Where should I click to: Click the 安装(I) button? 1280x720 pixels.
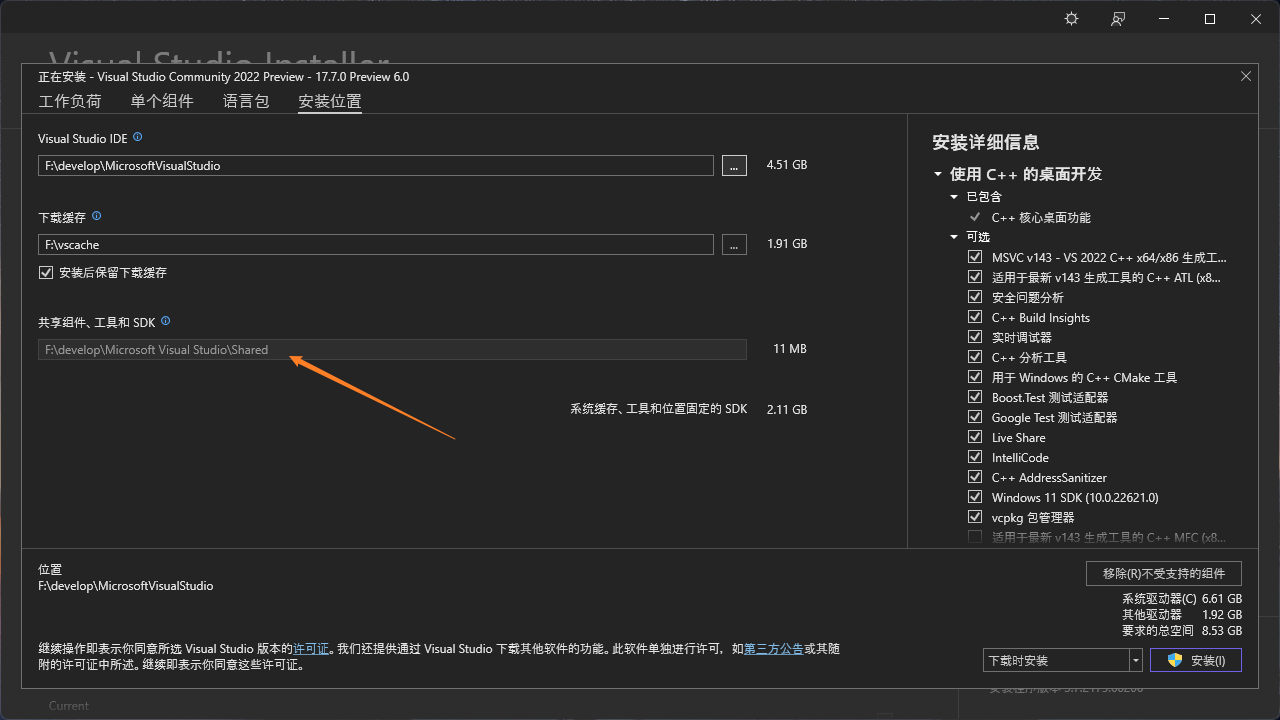pos(1196,660)
